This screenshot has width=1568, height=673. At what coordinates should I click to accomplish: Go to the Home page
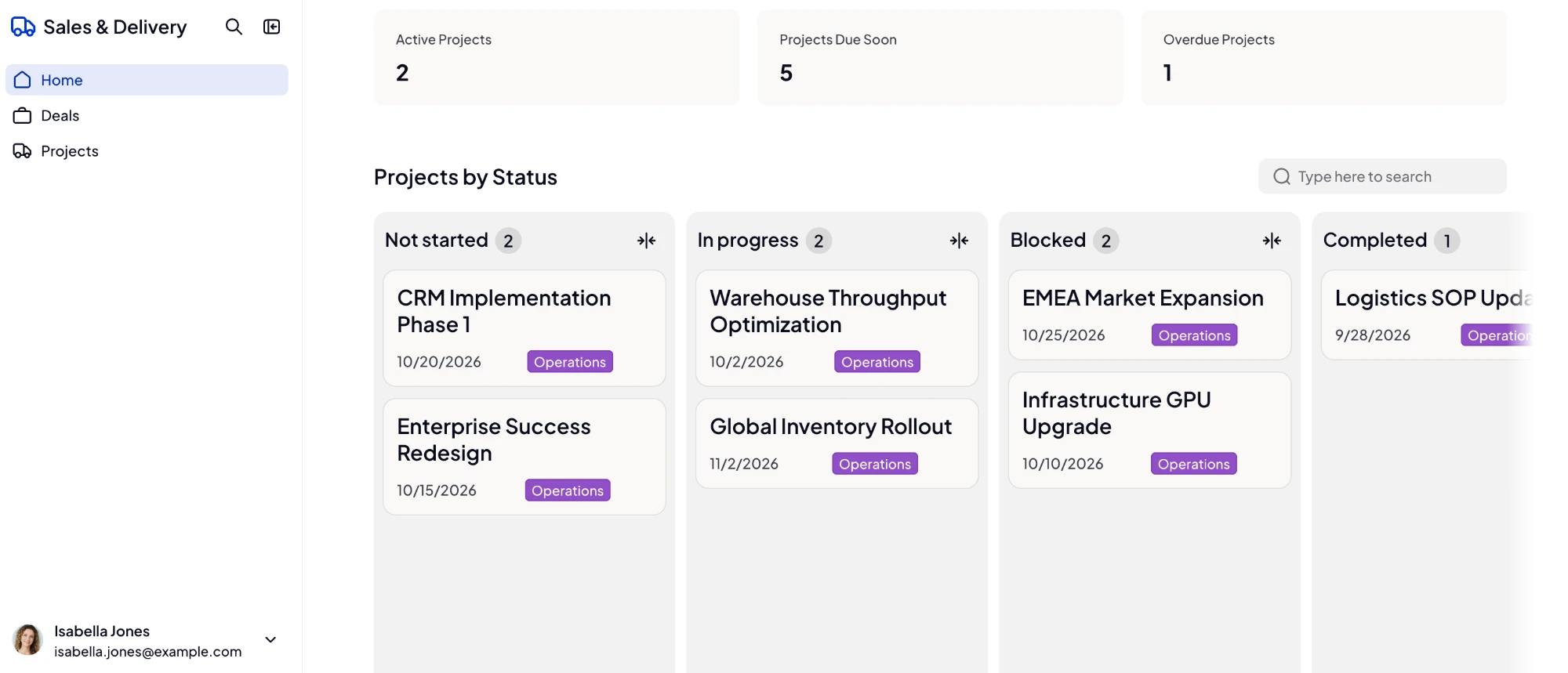(x=147, y=80)
